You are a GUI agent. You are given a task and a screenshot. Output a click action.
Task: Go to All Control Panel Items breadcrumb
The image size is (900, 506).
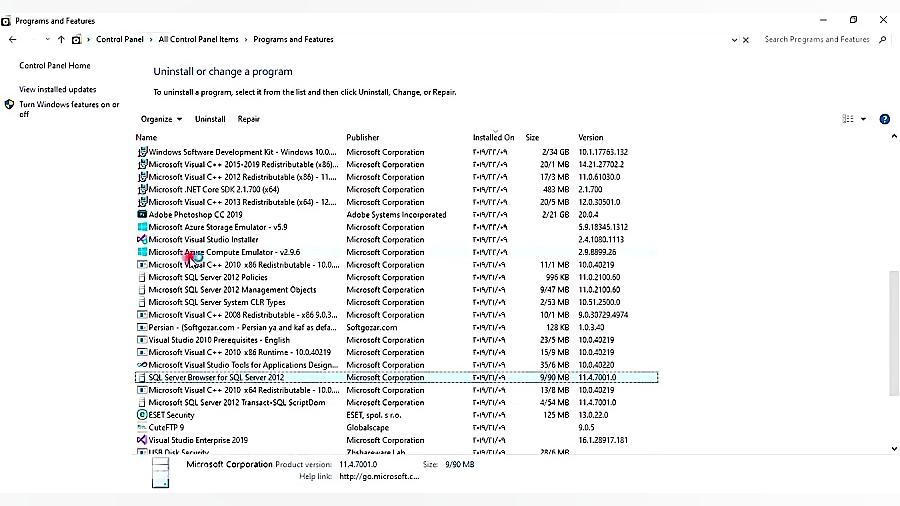[x=198, y=40]
